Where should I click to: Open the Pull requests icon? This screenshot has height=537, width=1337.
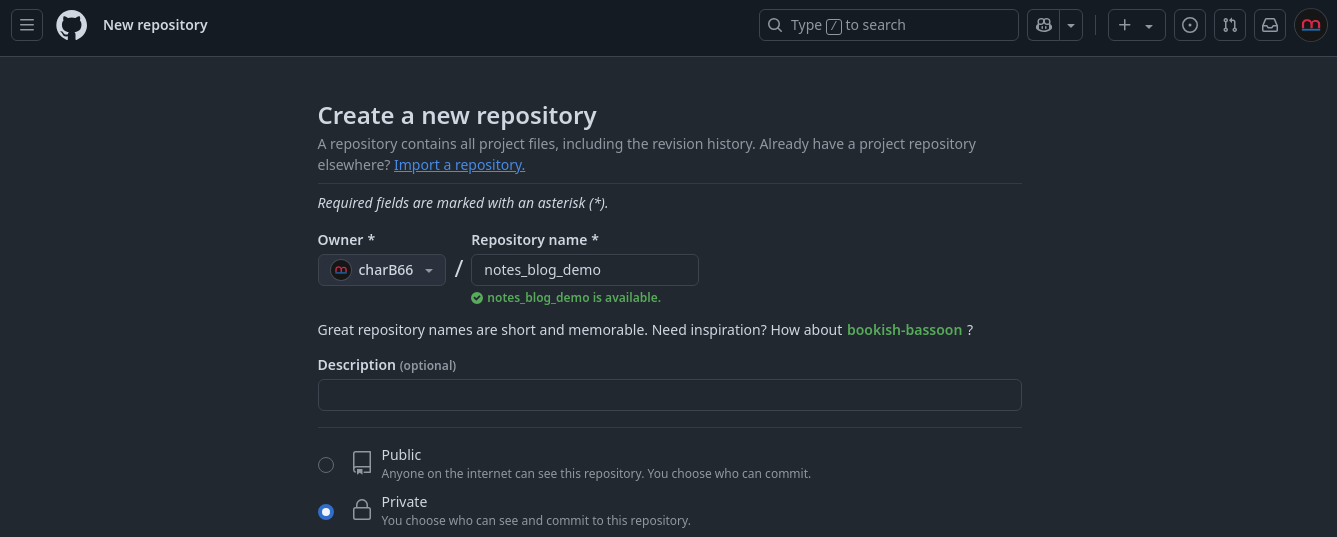pyautogui.click(x=1230, y=25)
